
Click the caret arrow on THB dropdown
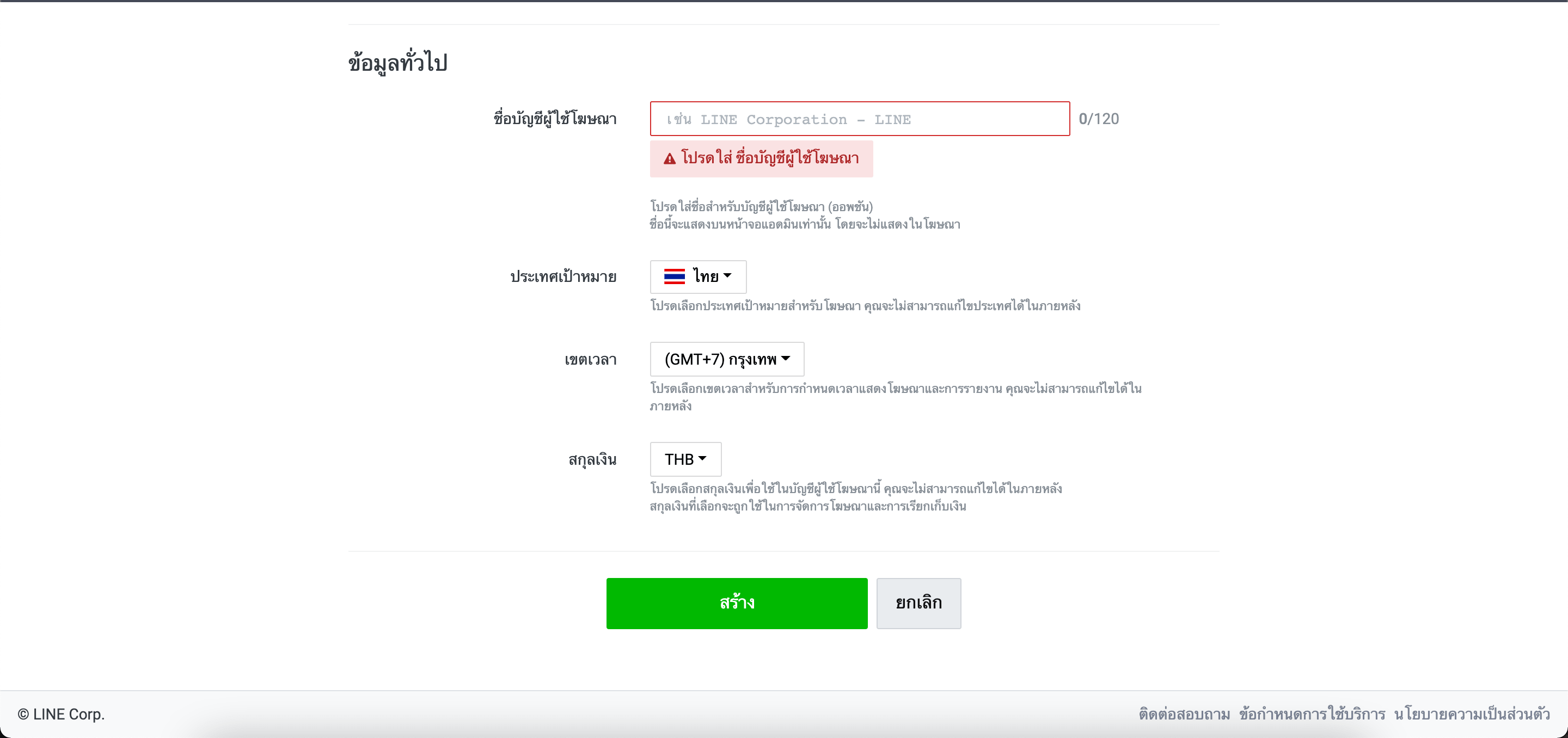[702, 459]
